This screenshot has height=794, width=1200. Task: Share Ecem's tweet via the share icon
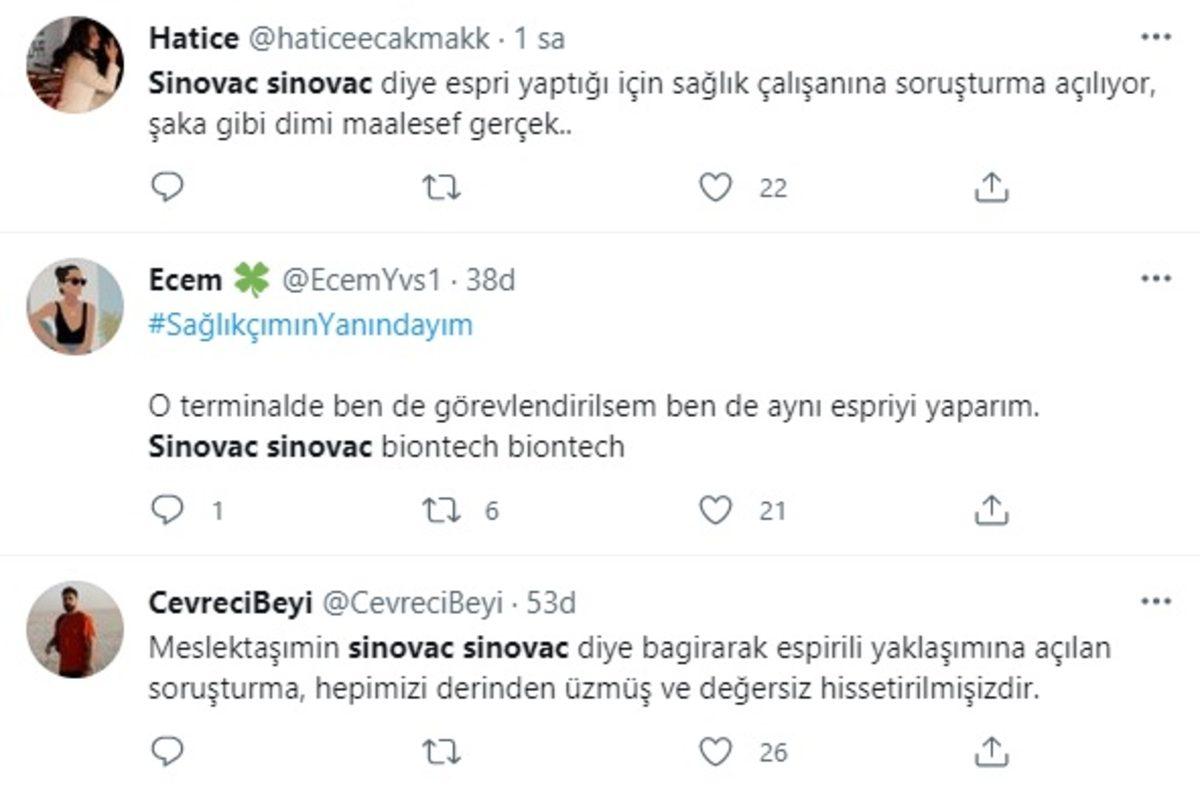[x=991, y=511]
